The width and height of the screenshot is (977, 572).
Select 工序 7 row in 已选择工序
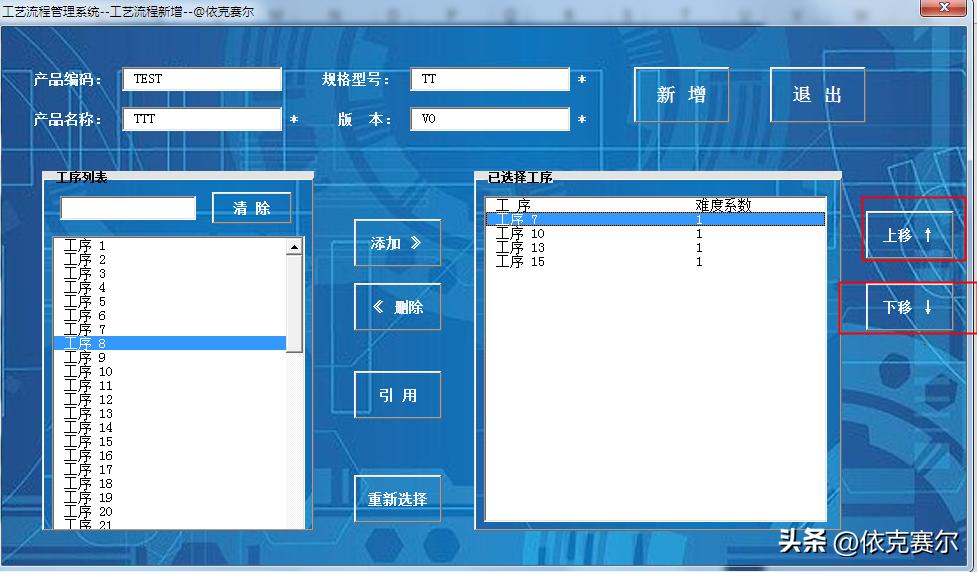coord(655,219)
